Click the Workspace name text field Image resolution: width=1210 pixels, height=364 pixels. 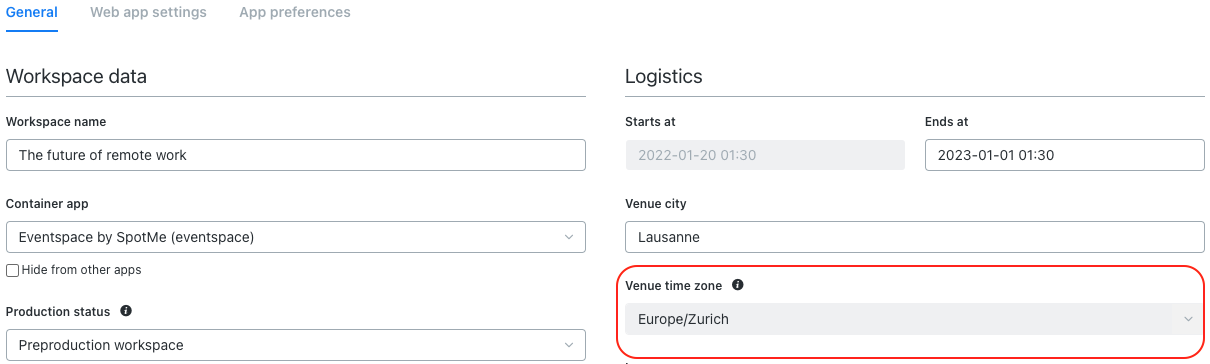tap(296, 155)
